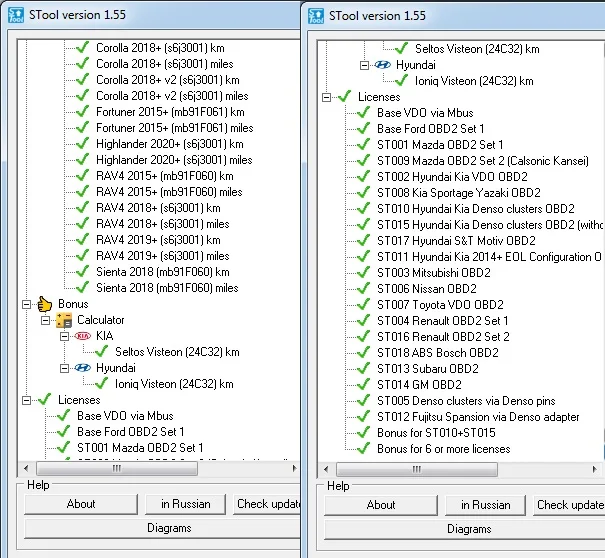Switch left window to Russian language

click(186, 504)
